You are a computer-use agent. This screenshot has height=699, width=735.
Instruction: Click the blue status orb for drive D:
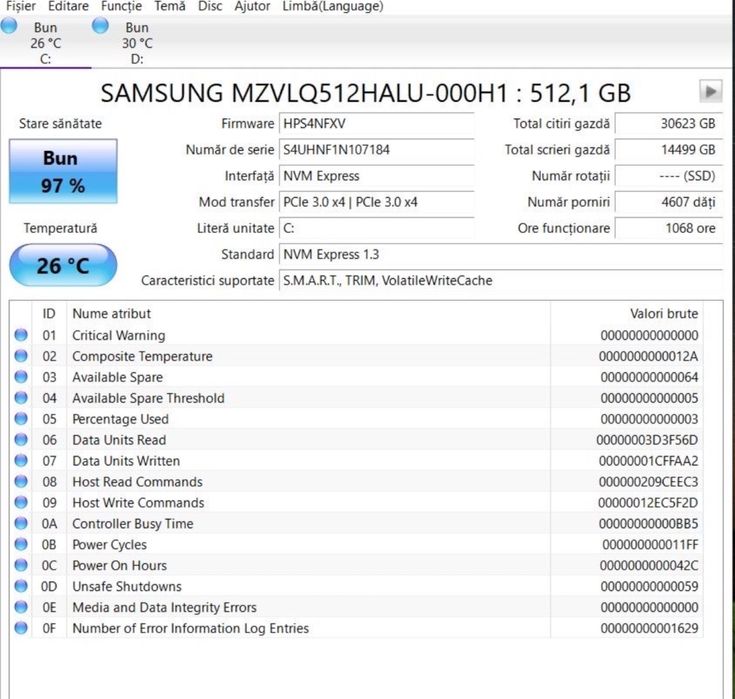pos(100,26)
